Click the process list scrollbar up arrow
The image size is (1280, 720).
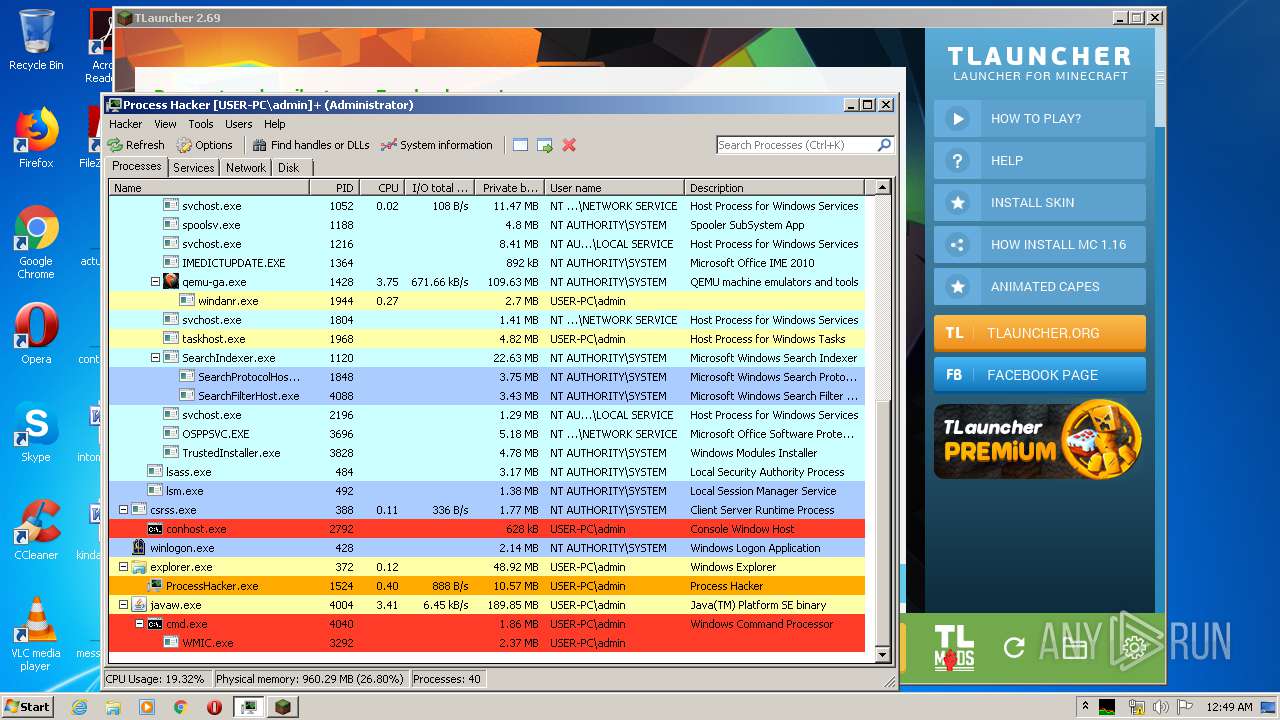pos(882,188)
